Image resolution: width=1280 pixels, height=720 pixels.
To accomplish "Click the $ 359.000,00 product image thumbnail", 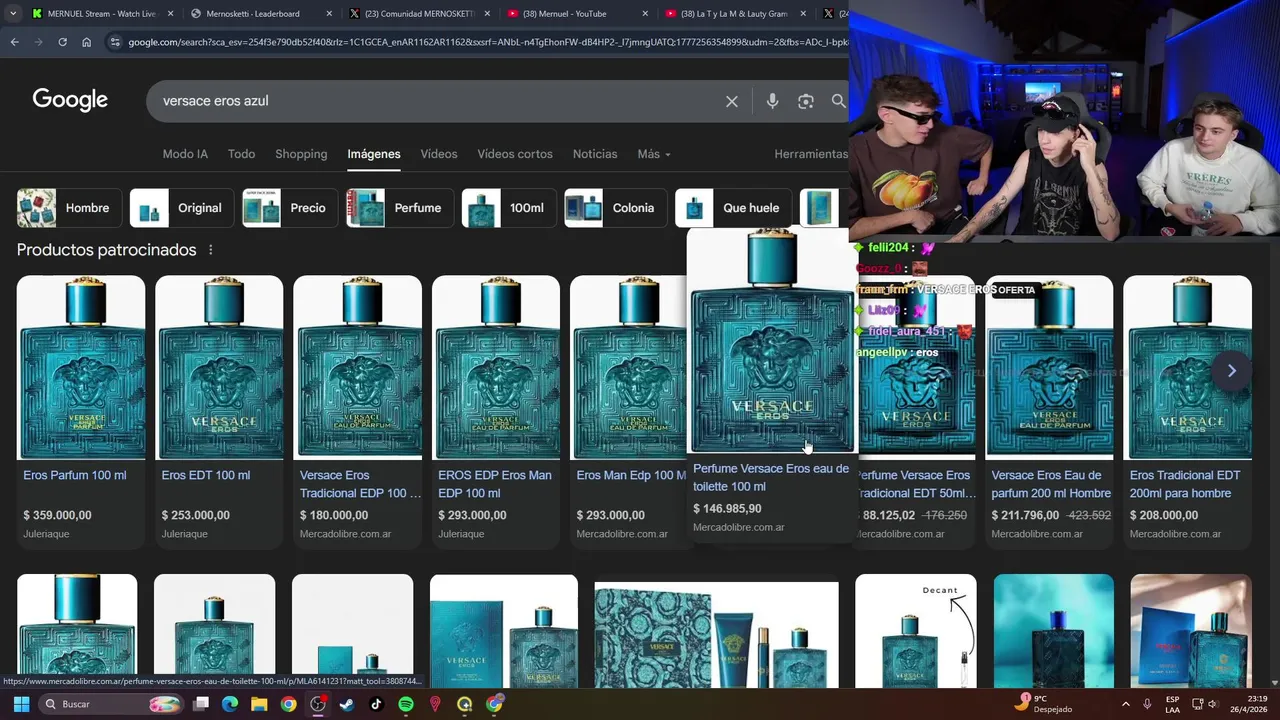I will tap(81, 367).
